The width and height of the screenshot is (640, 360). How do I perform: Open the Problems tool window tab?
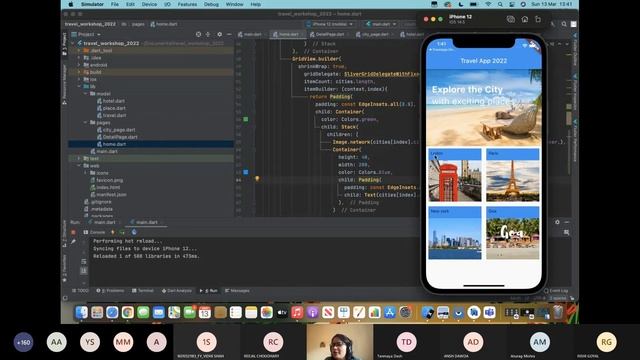tap(110, 291)
